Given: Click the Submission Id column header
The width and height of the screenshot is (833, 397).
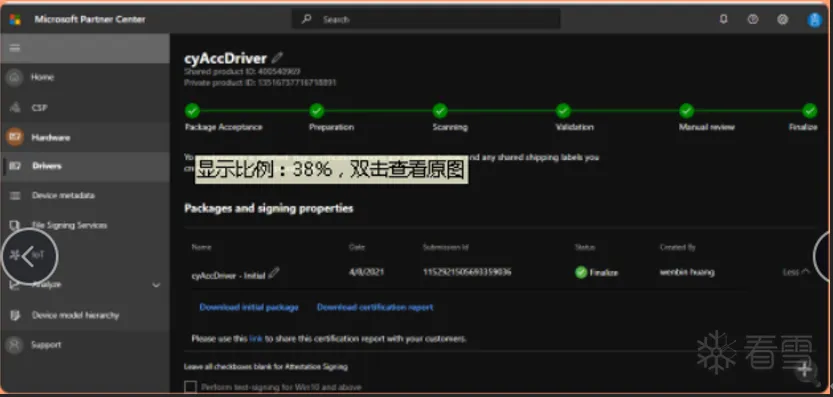Looking at the screenshot, I should click(446, 247).
